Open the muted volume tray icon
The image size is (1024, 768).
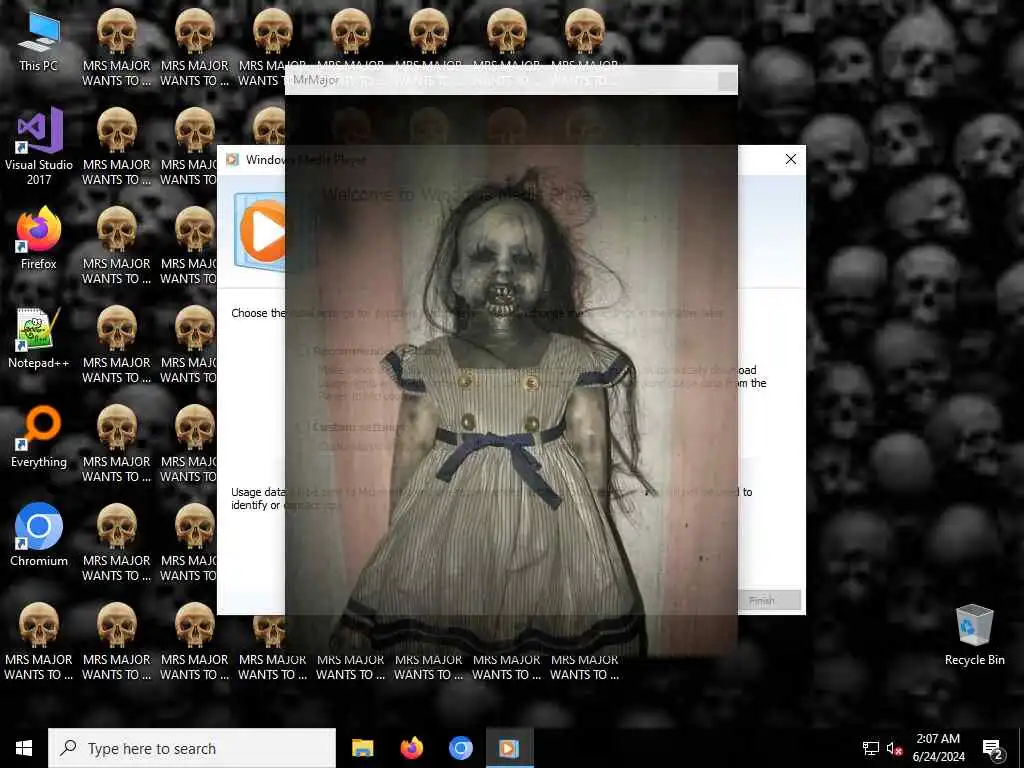tap(895, 748)
